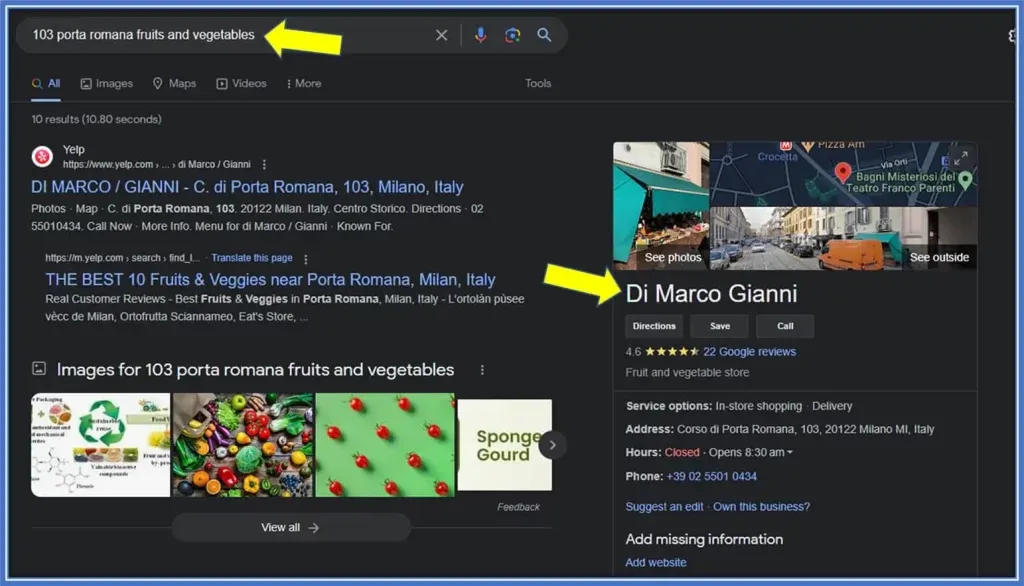This screenshot has height=586, width=1024.
Task: Open the 22 Google reviews link
Action: coord(749,351)
